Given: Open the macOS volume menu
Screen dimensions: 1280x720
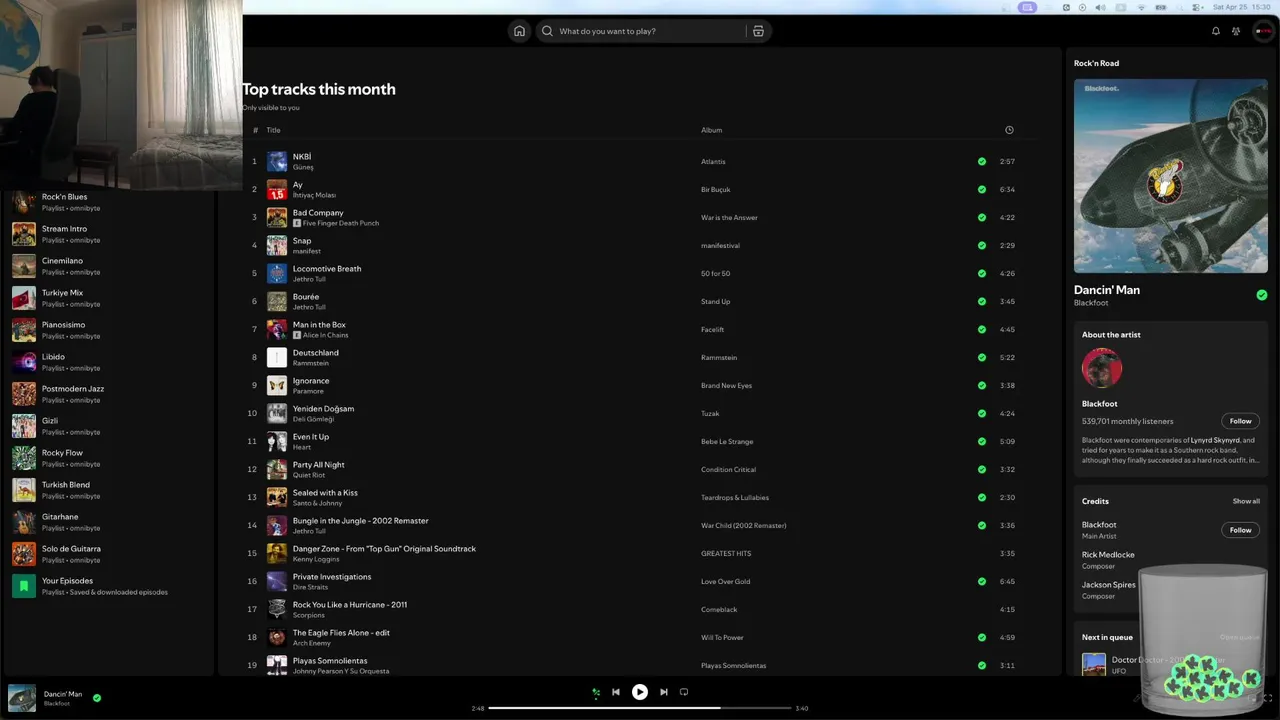Looking at the screenshot, I should 1100,7.
